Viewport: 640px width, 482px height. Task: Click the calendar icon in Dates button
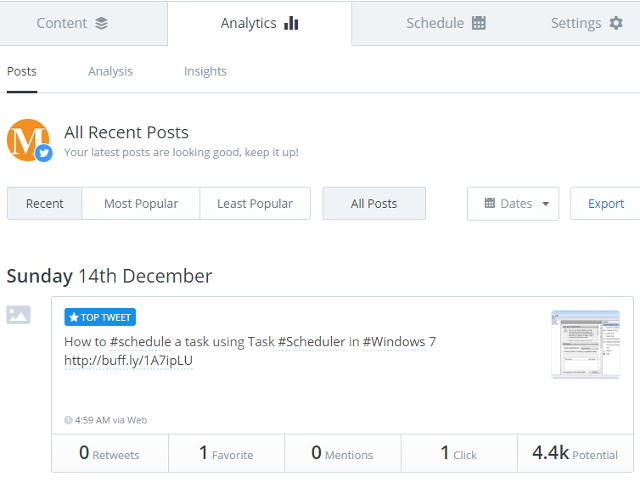(x=490, y=203)
